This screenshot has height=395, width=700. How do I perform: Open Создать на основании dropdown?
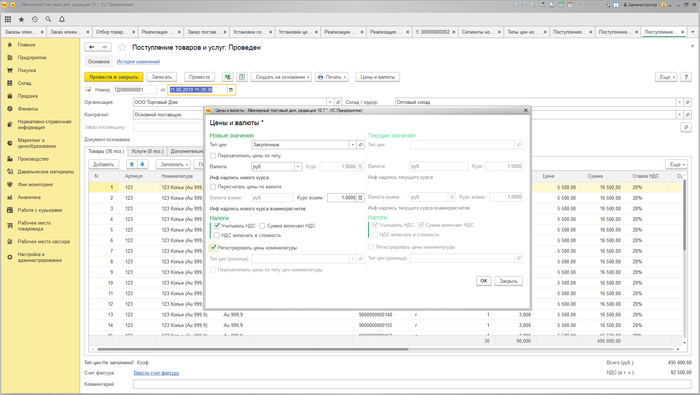281,77
